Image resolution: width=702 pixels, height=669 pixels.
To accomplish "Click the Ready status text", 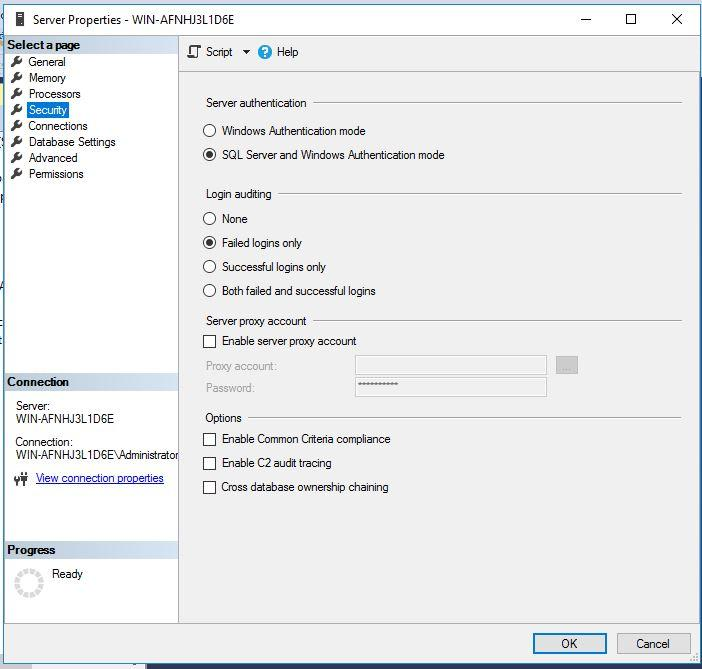I will tap(67, 574).
